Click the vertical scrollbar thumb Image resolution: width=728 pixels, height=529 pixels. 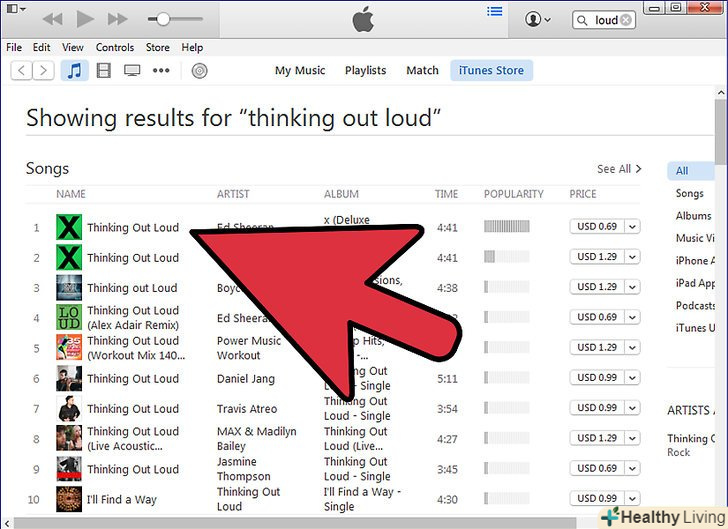pyautogui.click(x=720, y=132)
